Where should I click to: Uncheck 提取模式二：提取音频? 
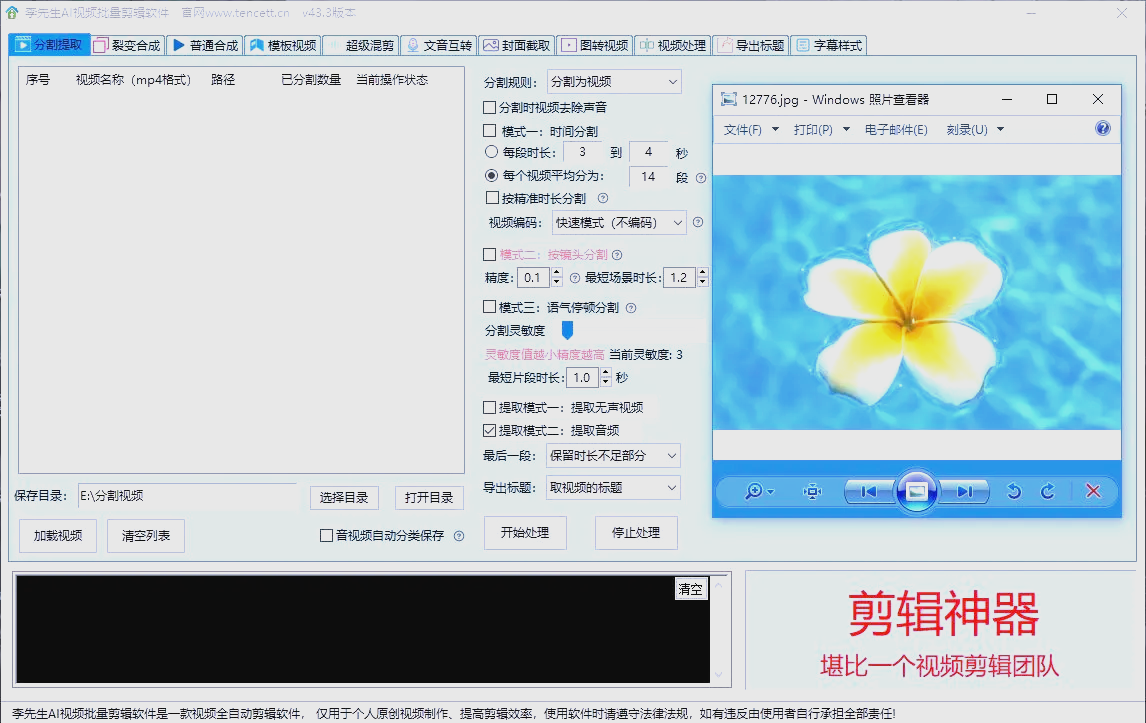tap(490, 431)
